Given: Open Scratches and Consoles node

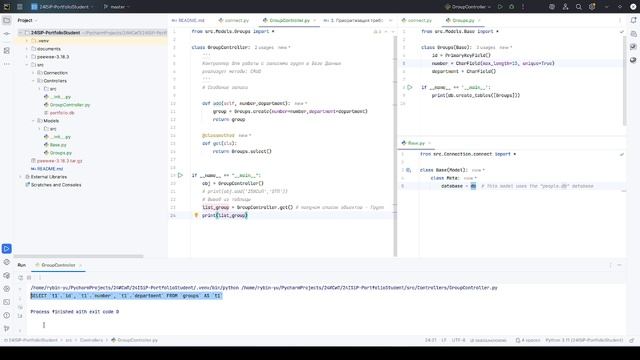Looking at the screenshot, I should [56, 185].
